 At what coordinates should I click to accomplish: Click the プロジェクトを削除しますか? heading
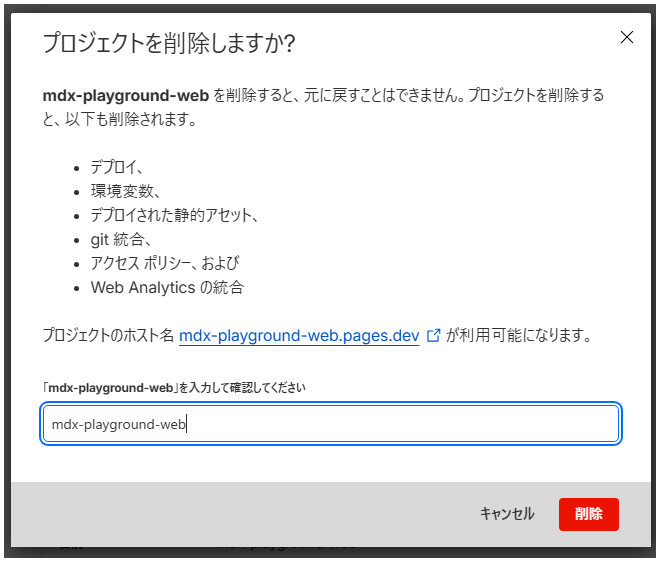169,43
